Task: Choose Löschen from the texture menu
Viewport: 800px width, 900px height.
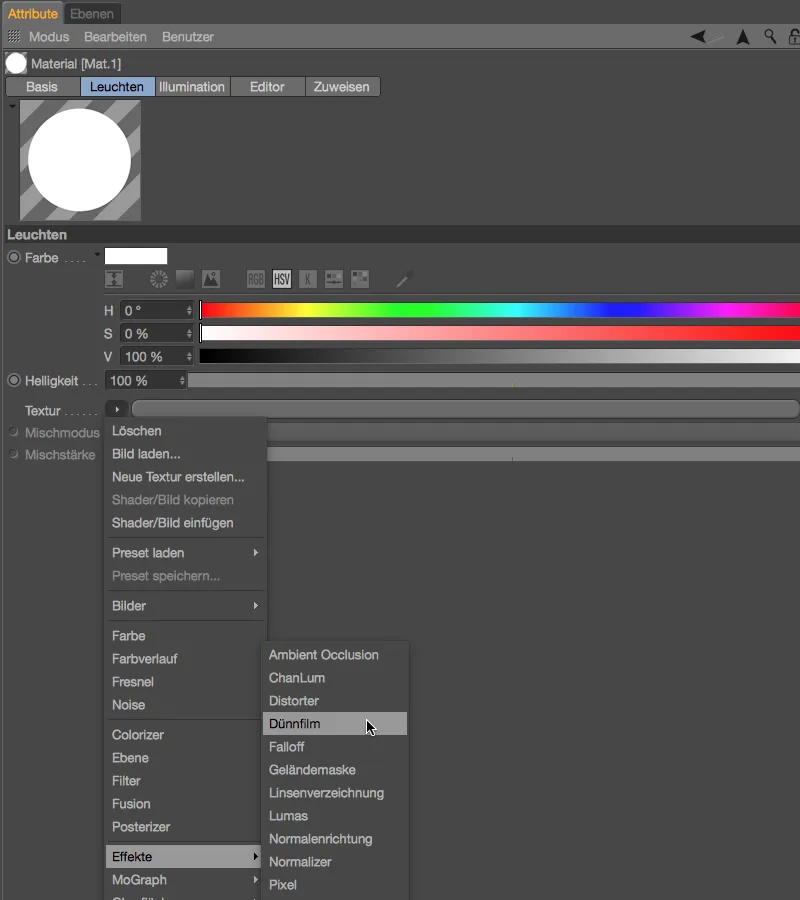Action: click(185, 431)
